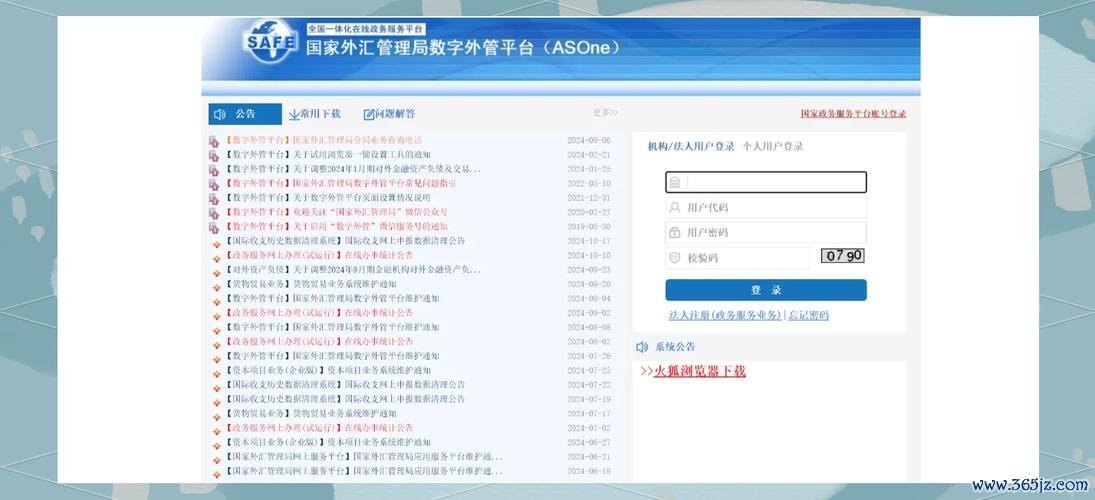Click the SAFE globe logo in the banner
This screenshot has height=500, width=1095.
pos(271,43)
